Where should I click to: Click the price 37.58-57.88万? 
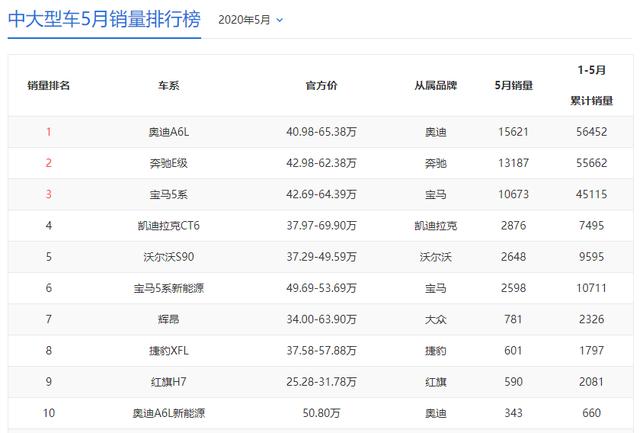pyautogui.click(x=321, y=351)
